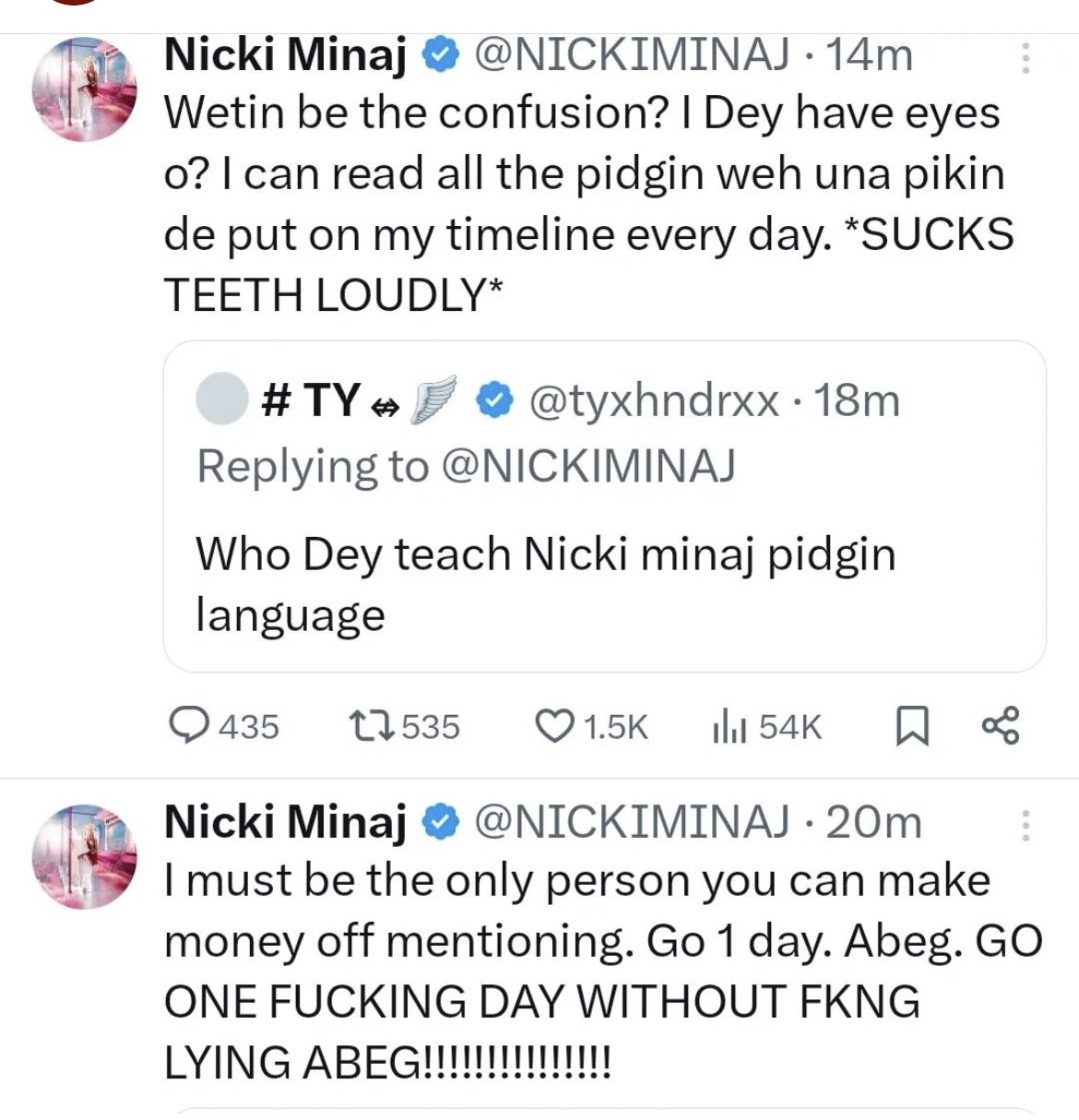1079x1120 pixels.
Task: Click verified badge on the 20m tweet
Action: (x=441, y=823)
